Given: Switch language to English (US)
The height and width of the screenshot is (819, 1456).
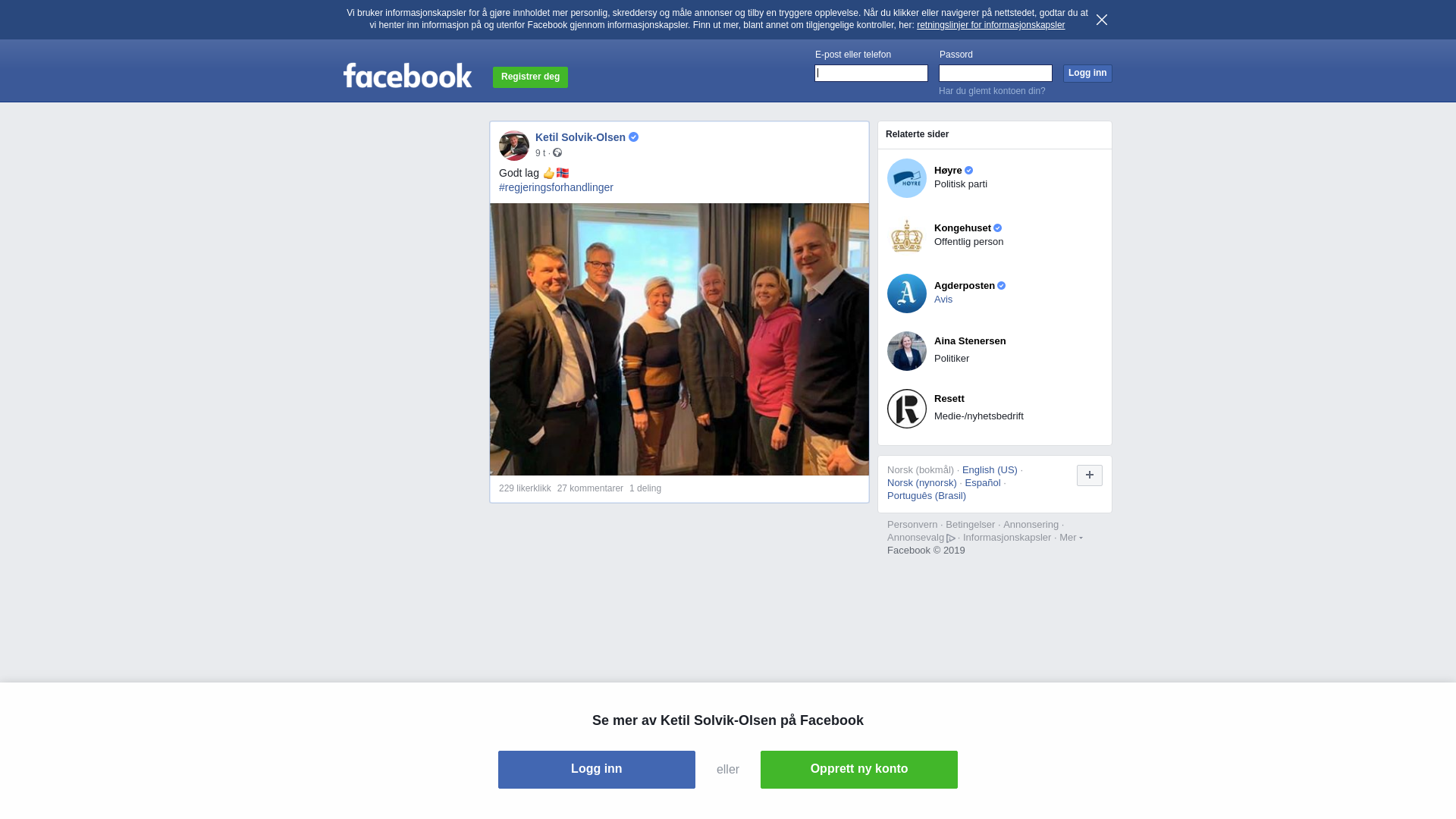Looking at the screenshot, I should click(x=990, y=470).
